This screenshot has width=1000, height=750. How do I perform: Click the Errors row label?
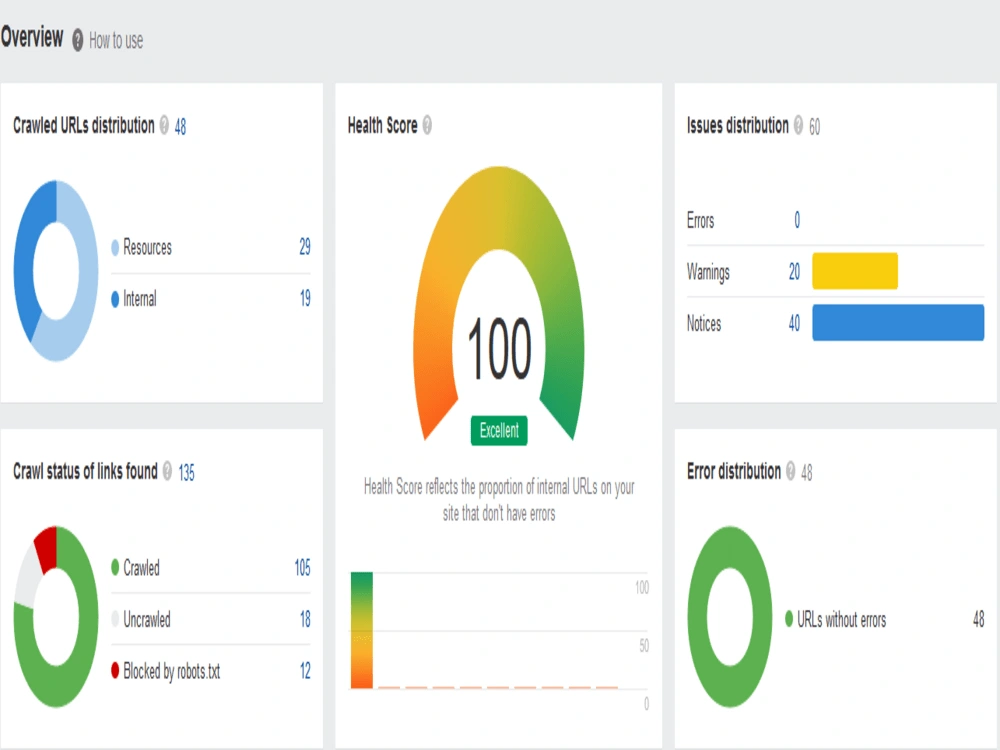pos(700,221)
